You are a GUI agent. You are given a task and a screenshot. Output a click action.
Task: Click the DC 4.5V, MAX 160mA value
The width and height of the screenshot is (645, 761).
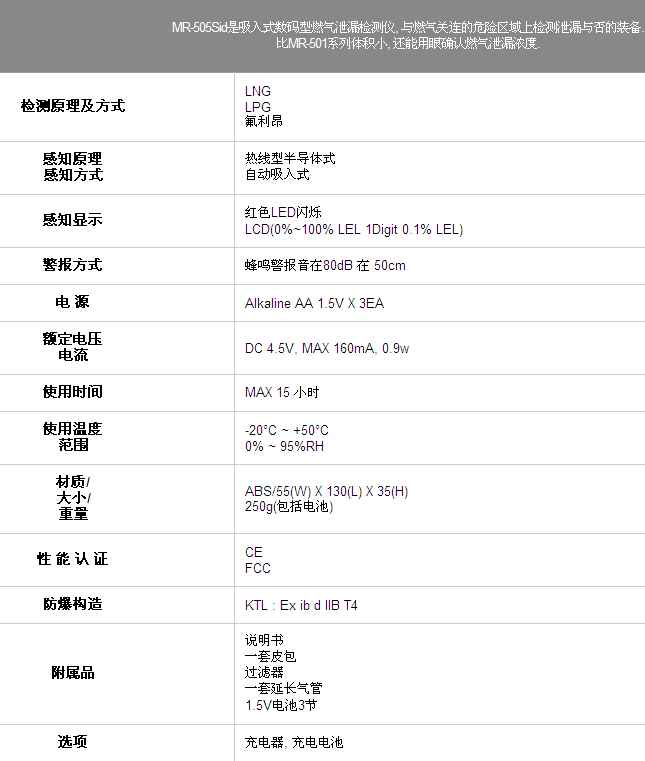click(x=327, y=348)
